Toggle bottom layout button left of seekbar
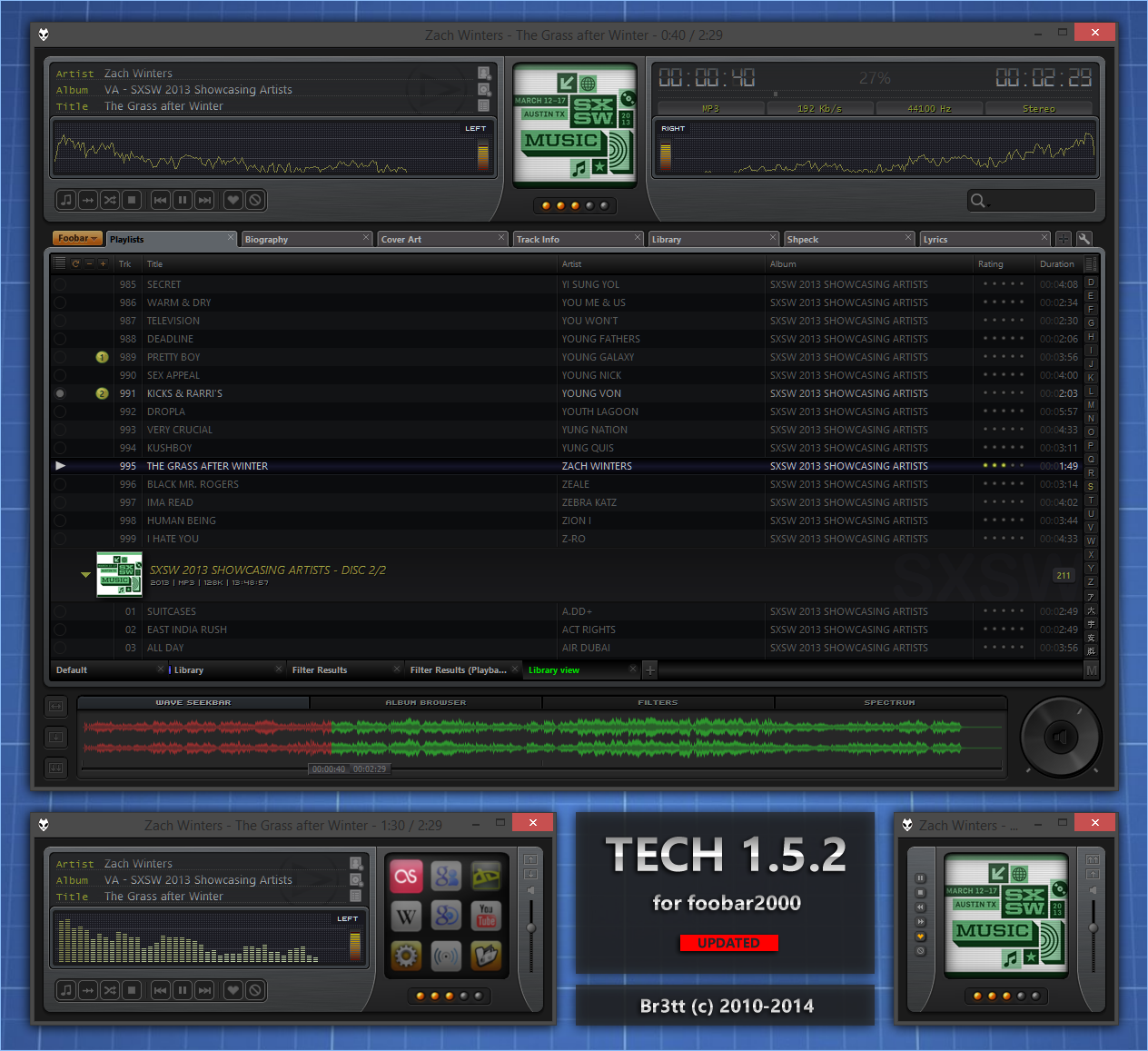This screenshot has height=1051, width=1148. (55, 768)
